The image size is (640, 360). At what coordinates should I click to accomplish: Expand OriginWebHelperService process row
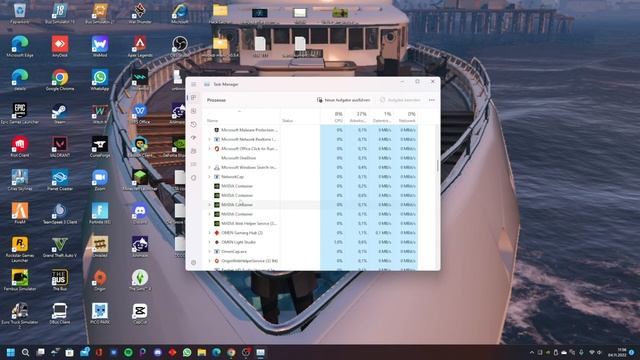point(210,261)
